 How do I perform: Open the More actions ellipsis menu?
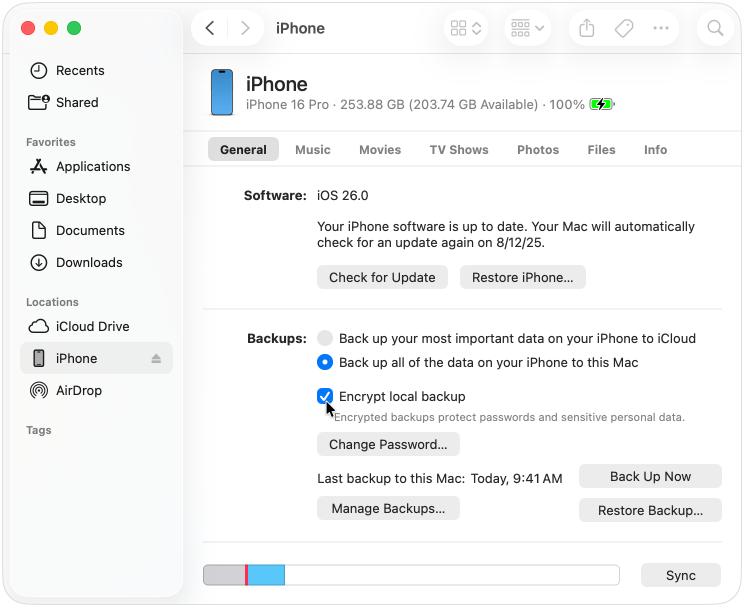661,29
